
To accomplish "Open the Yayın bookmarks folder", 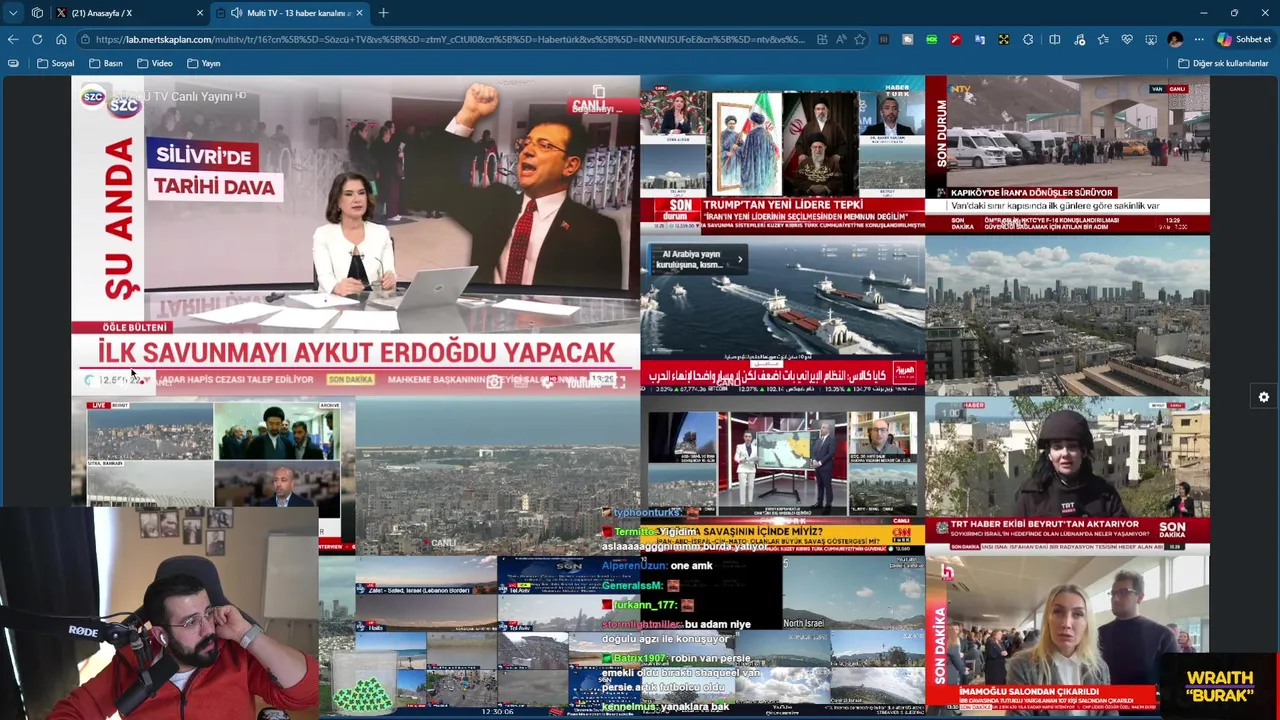I will (204, 63).
